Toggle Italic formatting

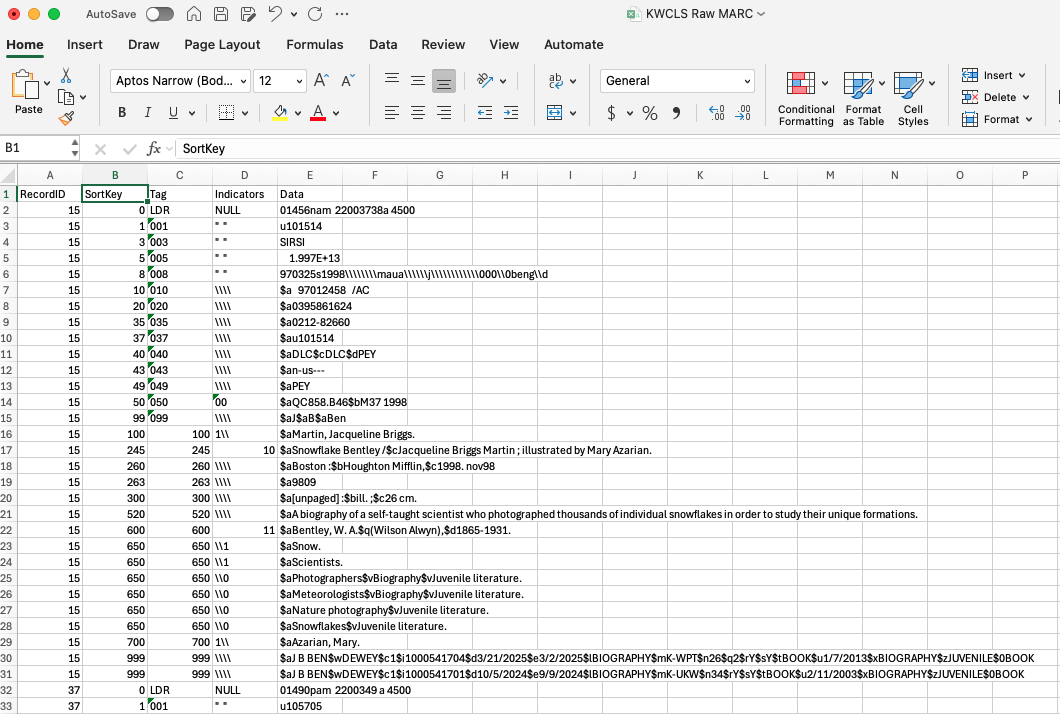147,113
